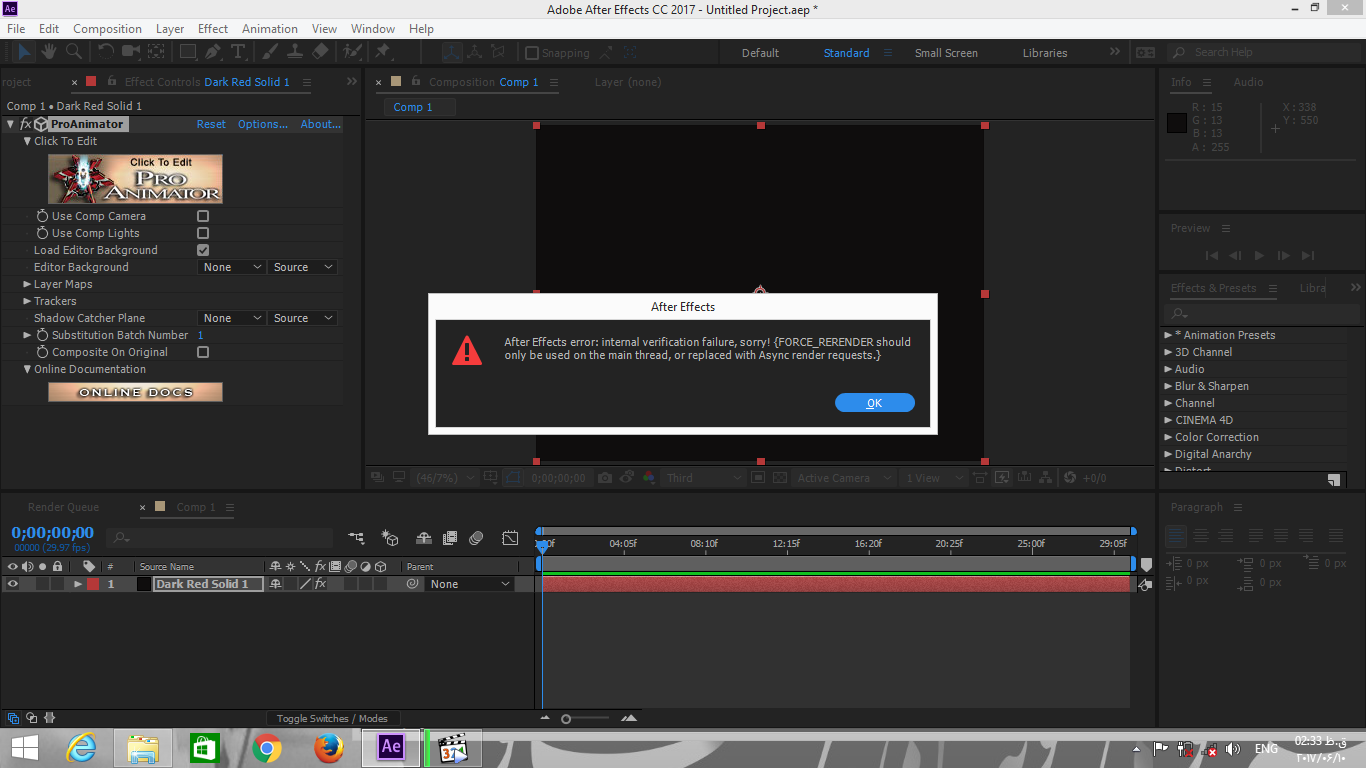This screenshot has height=768, width=1366.
Task: Open the layer Parent None dropdown
Action: 470,584
